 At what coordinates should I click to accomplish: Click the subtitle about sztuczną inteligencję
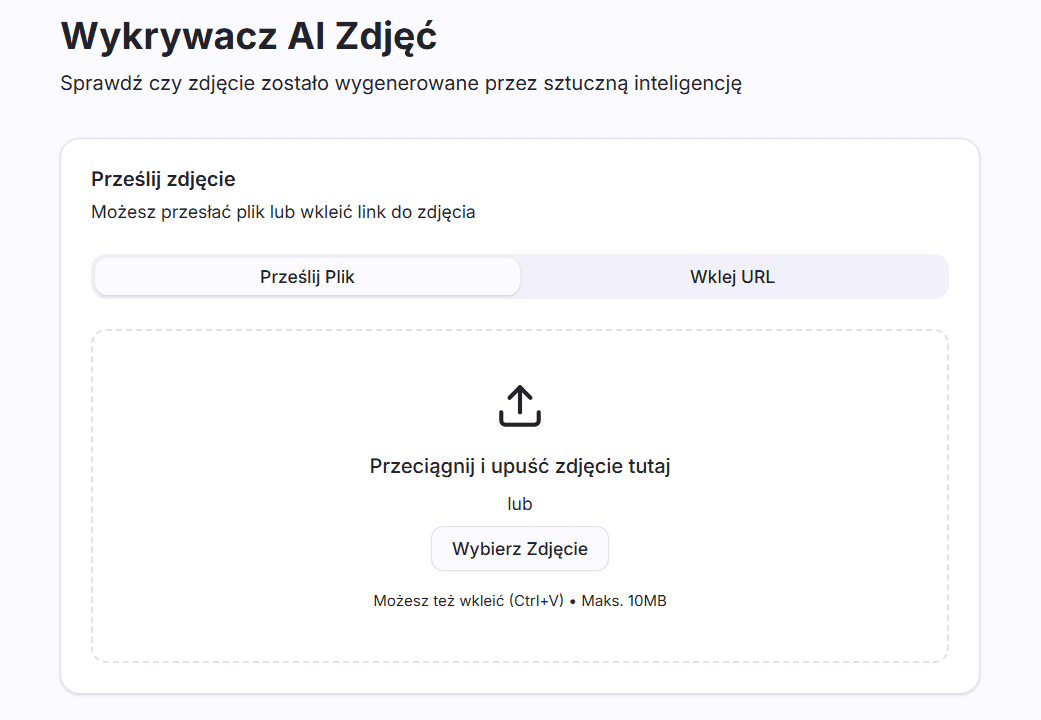pos(400,83)
